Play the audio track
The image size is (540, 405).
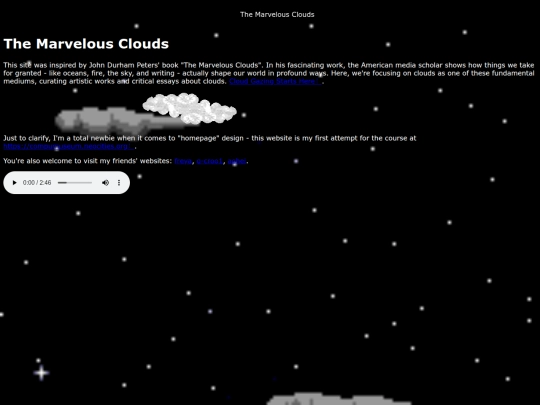click(x=14, y=183)
